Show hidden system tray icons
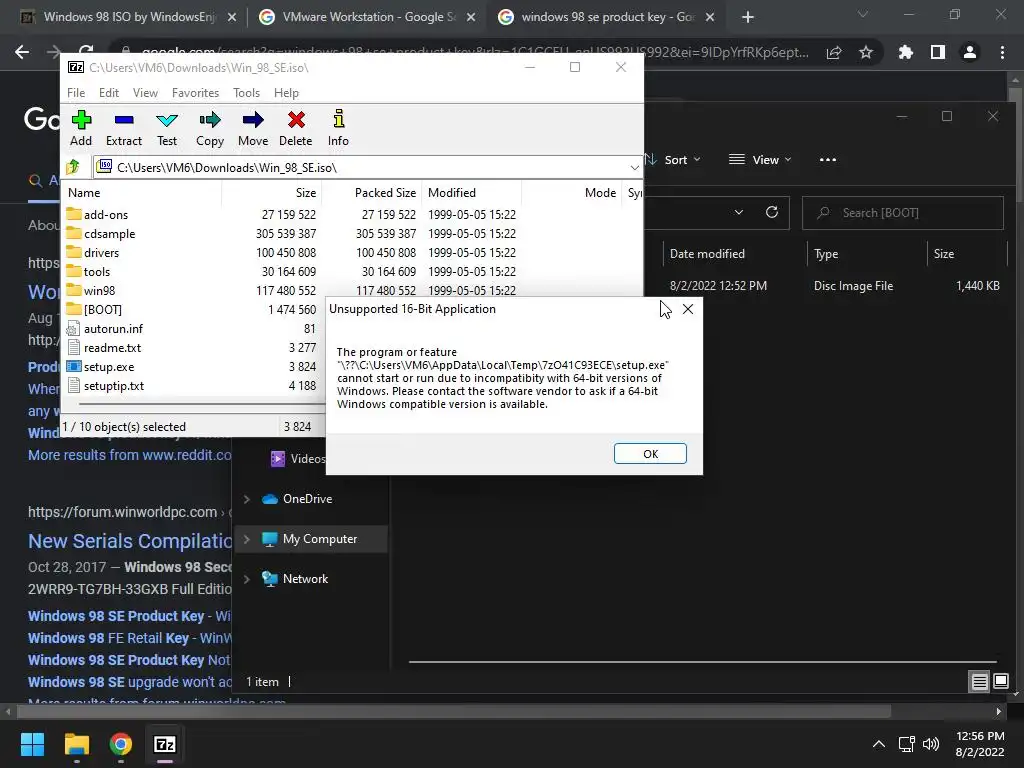1024x768 pixels. tap(879, 744)
